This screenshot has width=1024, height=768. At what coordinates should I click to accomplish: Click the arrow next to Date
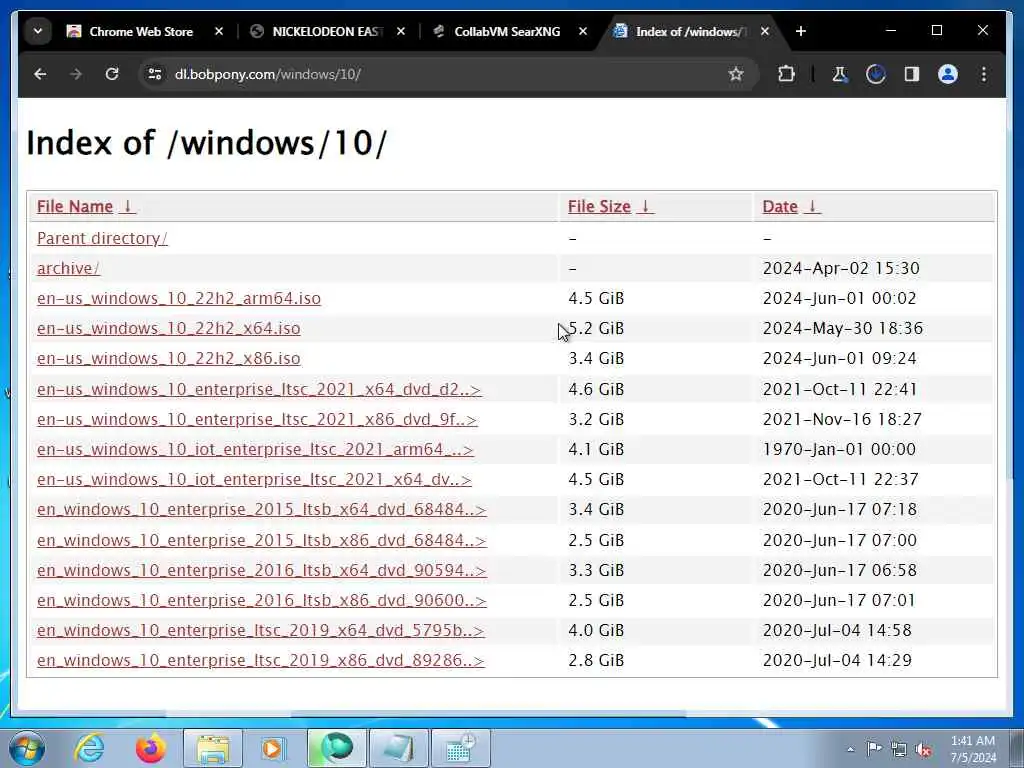click(x=812, y=206)
